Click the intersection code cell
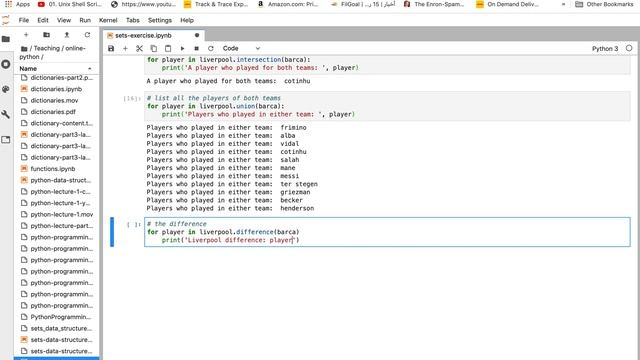 (387, 64)
